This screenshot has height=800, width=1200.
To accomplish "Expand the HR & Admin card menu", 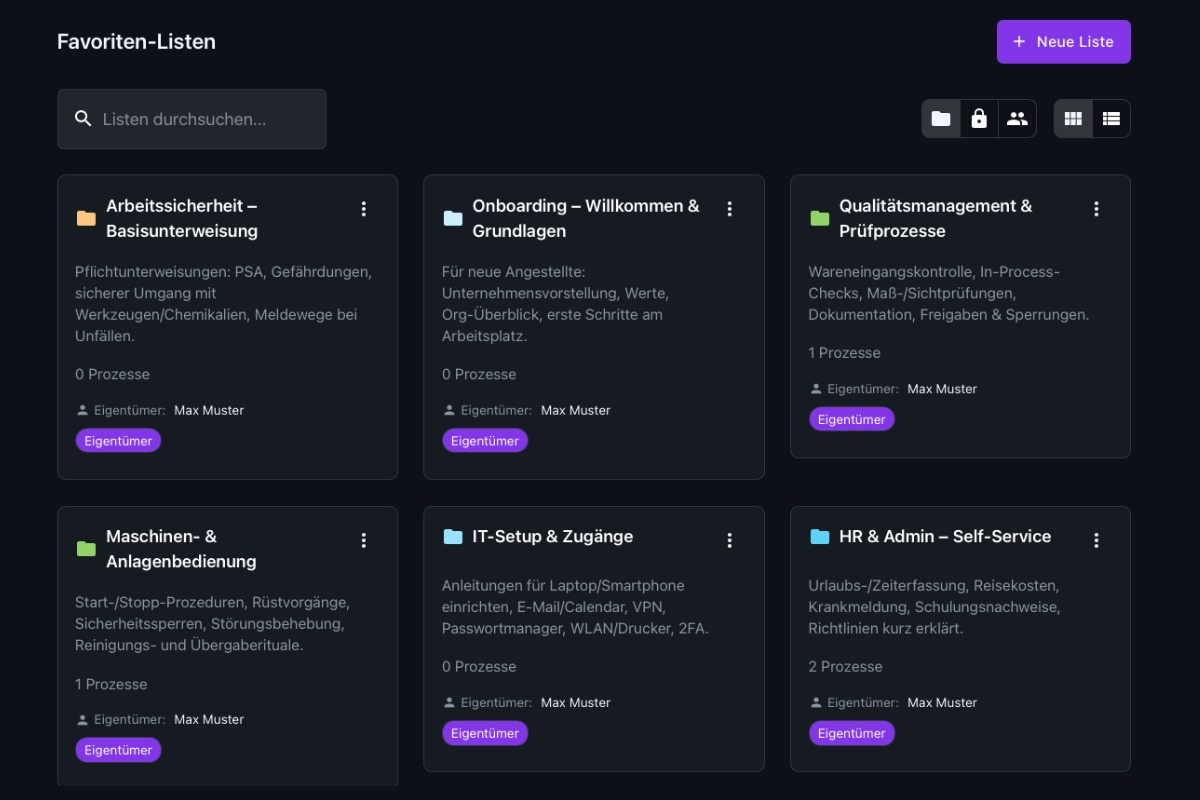I will coord(1096,540).
